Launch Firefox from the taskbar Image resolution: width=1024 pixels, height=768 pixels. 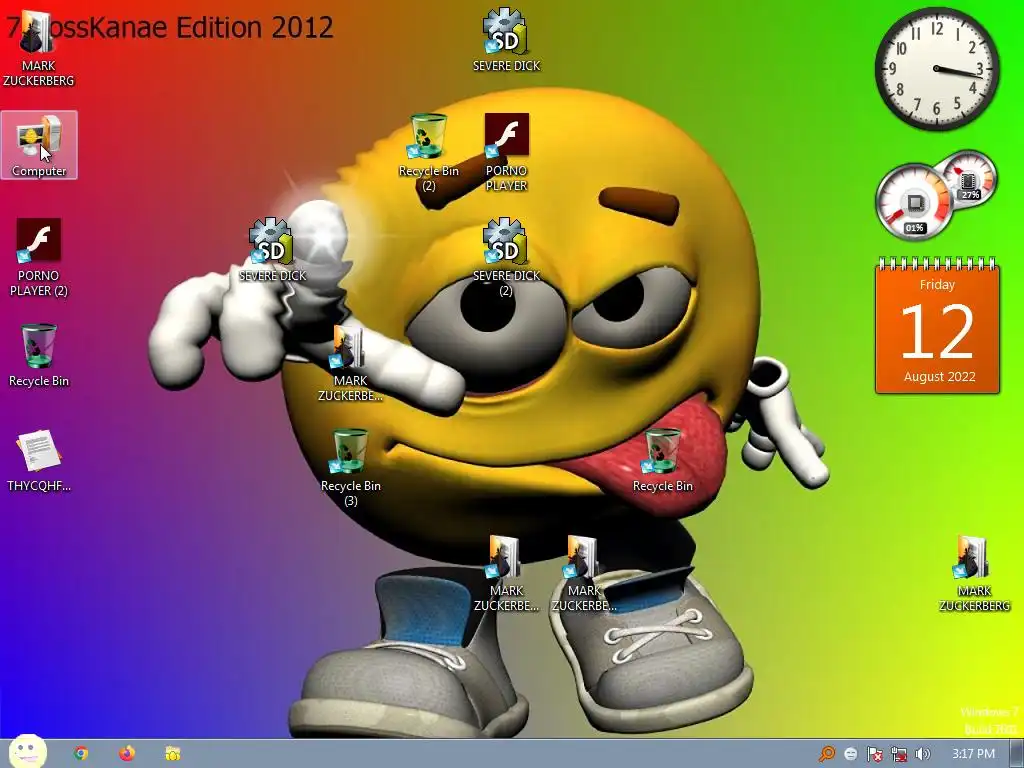click(x=127, y=754)
